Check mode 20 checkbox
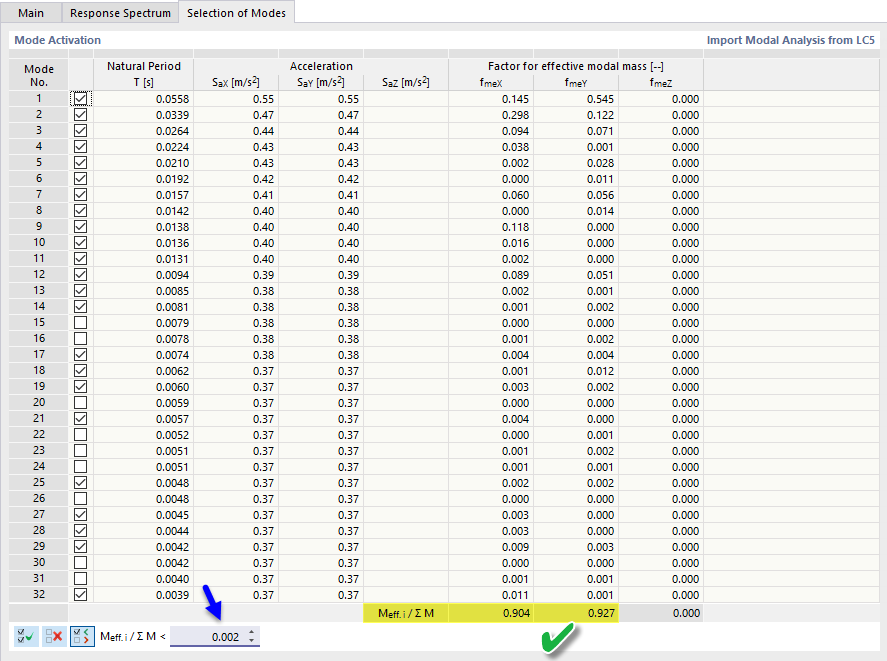887x661 pixels. (x=80, y=402)
